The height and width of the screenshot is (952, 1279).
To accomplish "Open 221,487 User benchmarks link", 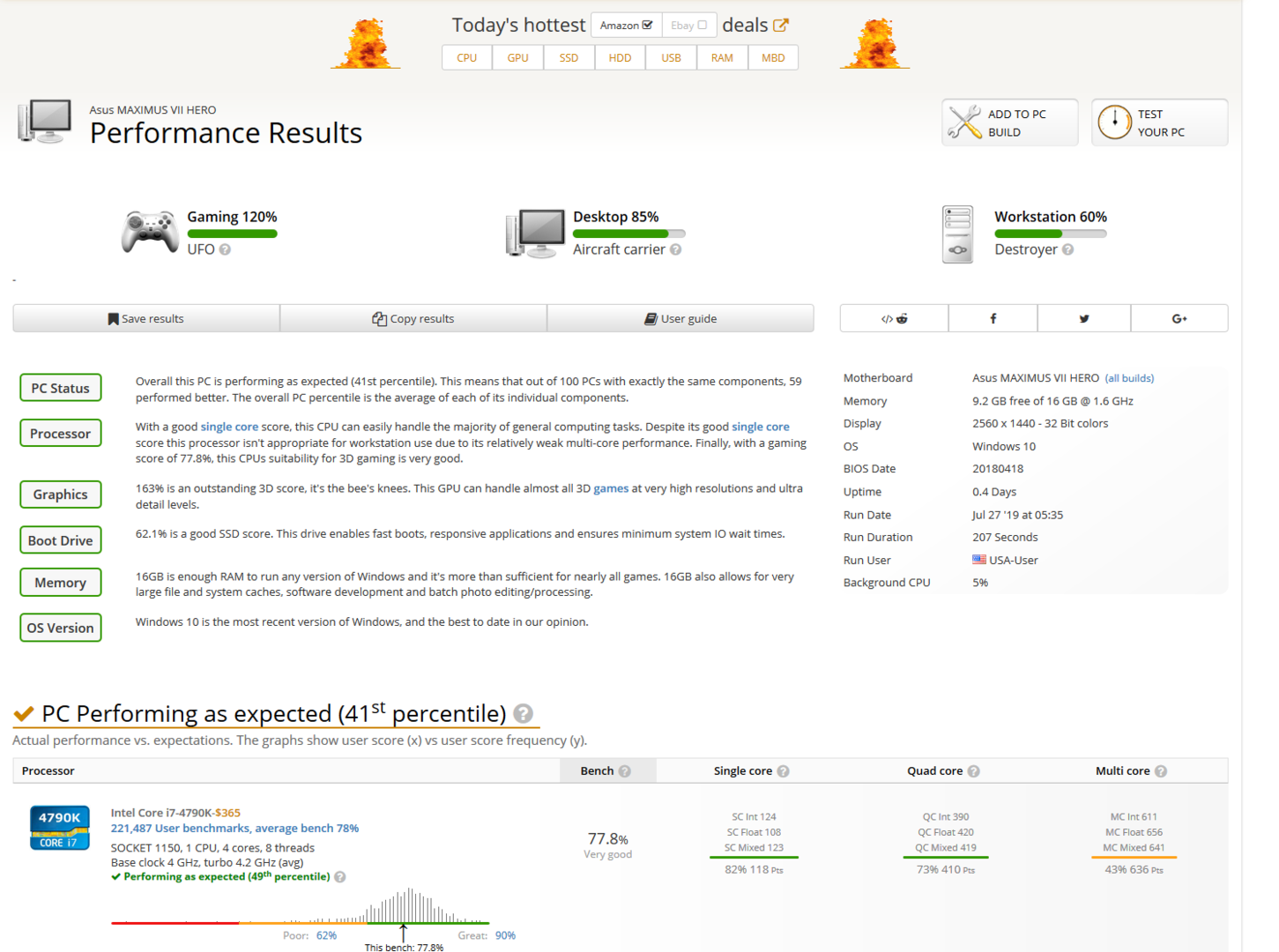I will coord(234,829).
